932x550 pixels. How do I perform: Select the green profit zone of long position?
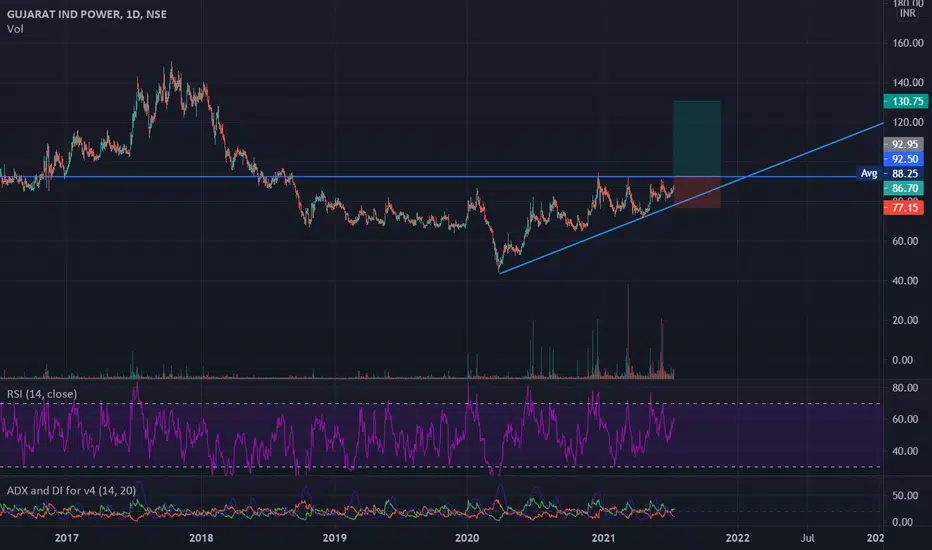coord(697,139)
